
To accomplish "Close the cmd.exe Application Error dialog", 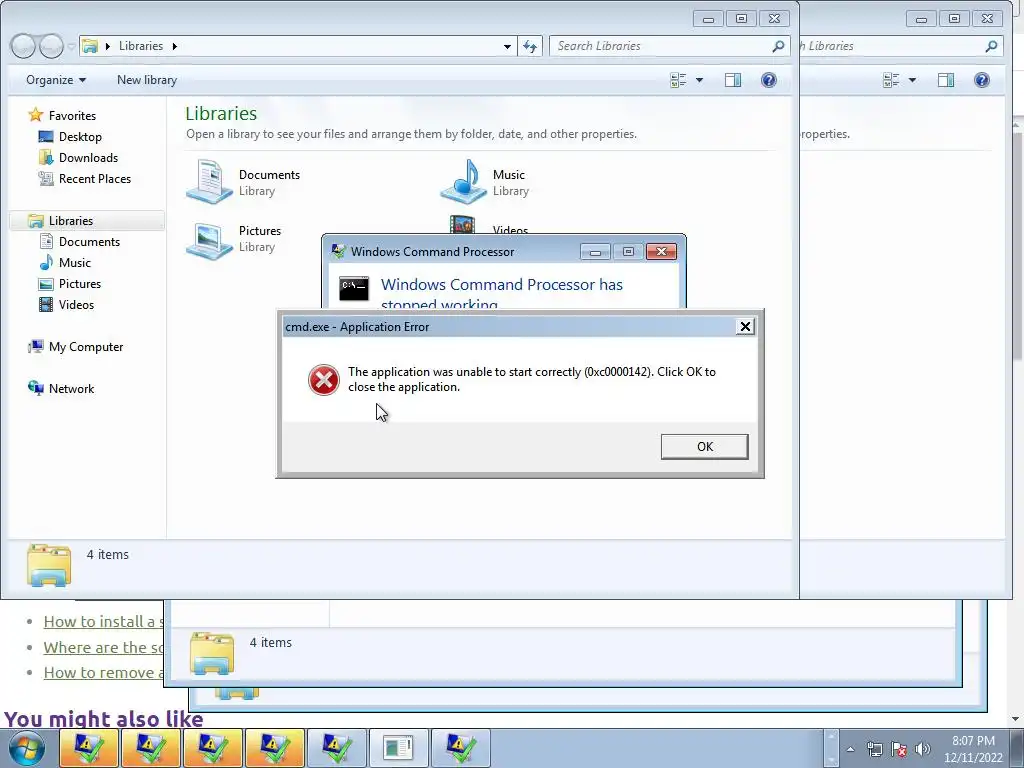I will pyautogui.click(x=745, y=327).
